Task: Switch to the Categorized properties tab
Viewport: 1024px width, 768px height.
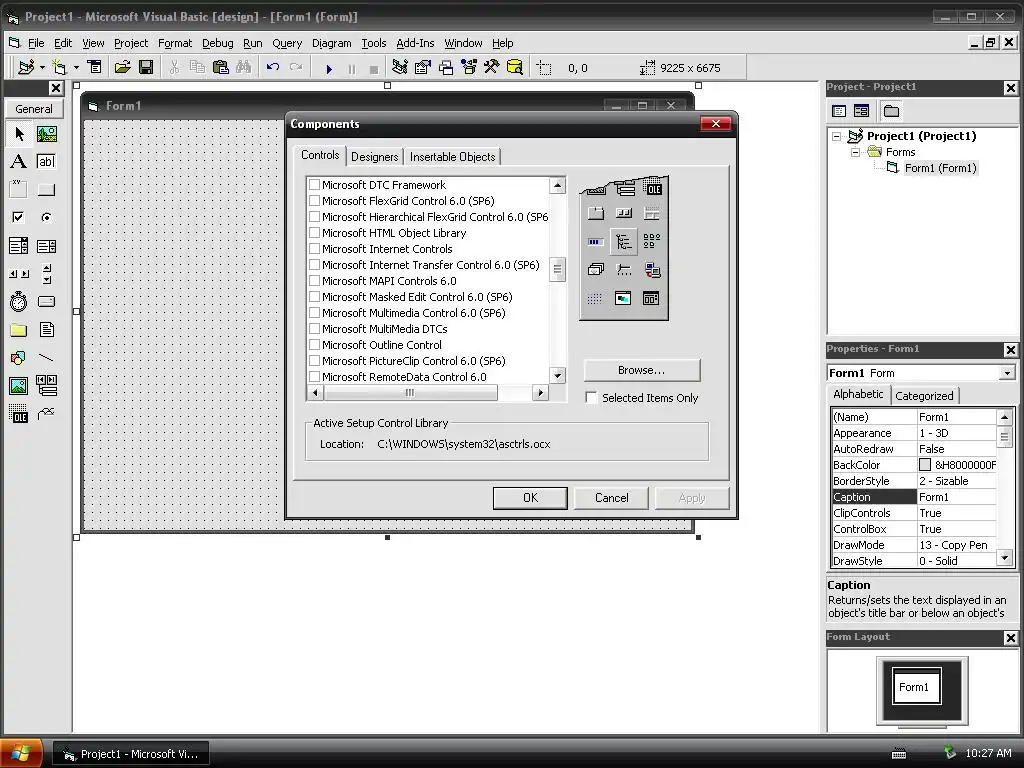Action: point(924,396)
